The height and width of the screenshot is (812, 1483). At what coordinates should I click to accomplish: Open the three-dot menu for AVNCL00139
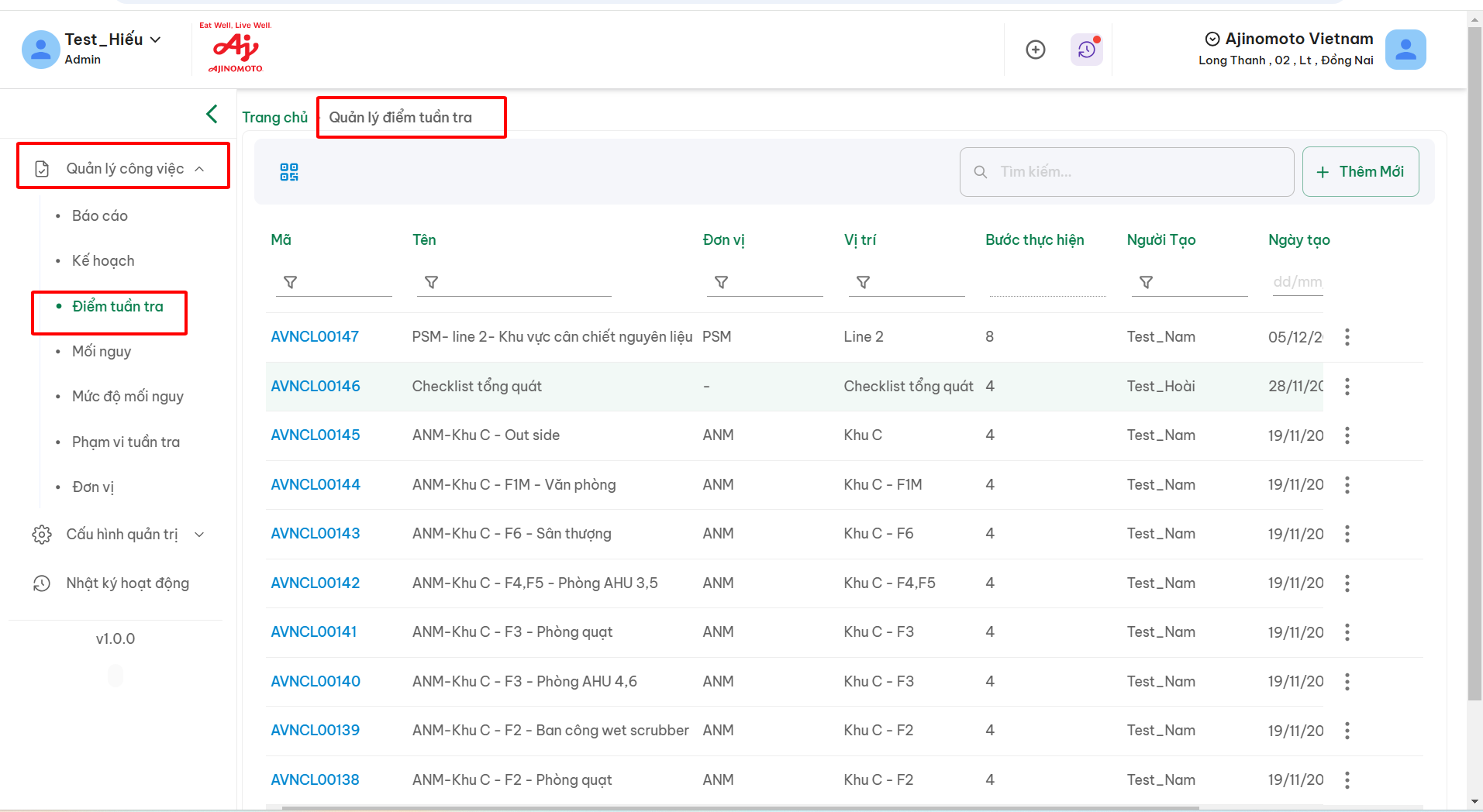click(x=1347, y=731)
